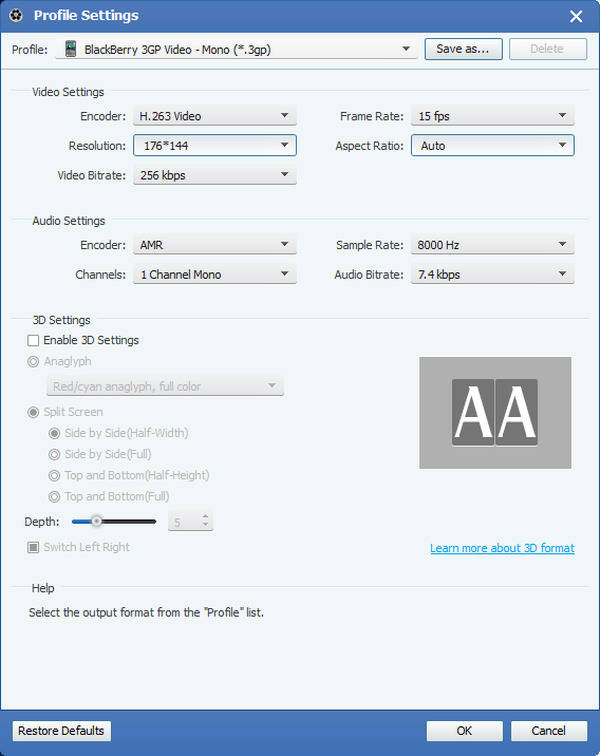Click the 3D Settings section heading
Screen dimensions: 600x756
(61, 320)
